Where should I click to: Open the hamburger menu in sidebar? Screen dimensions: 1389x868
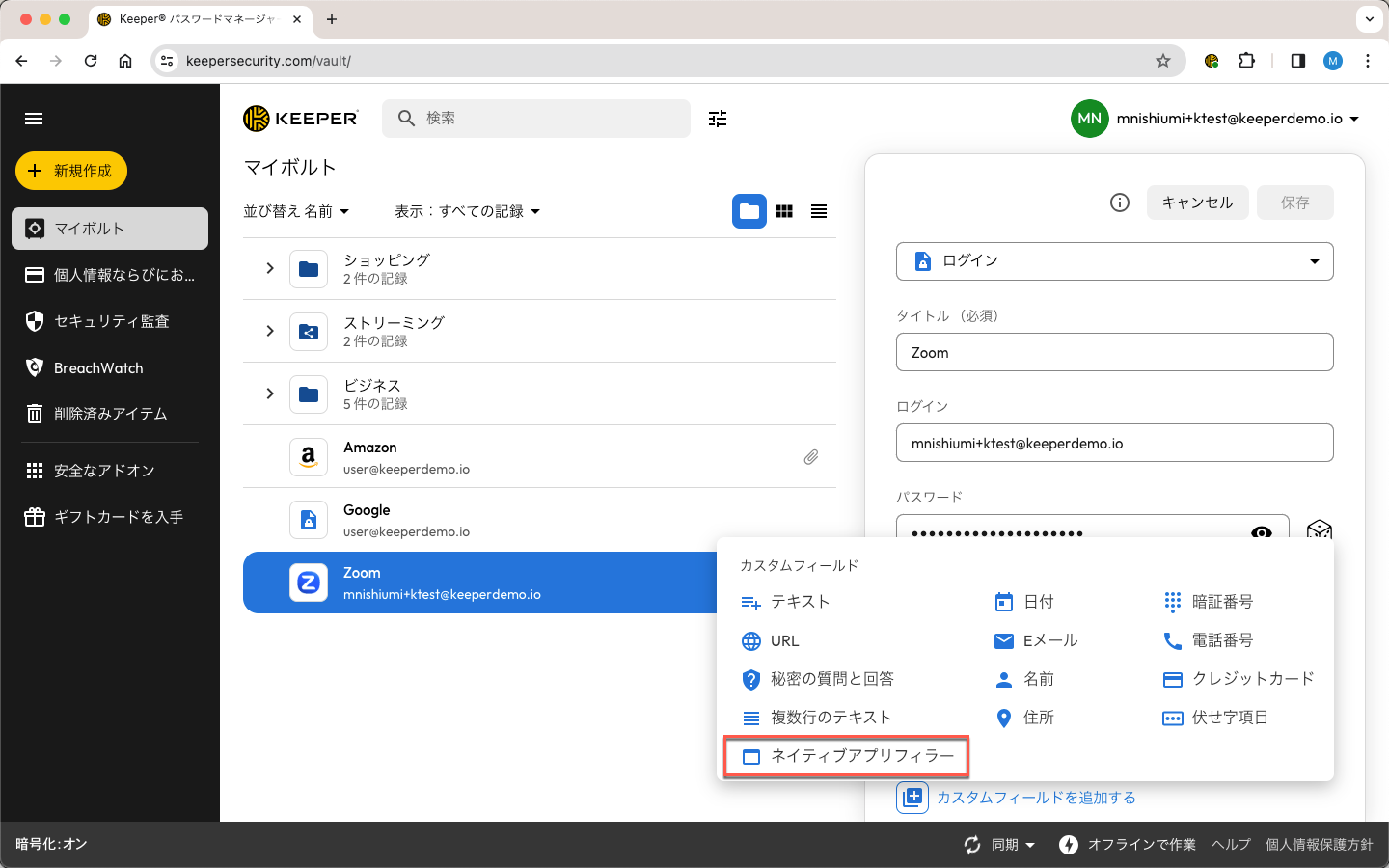coord(34,119)
